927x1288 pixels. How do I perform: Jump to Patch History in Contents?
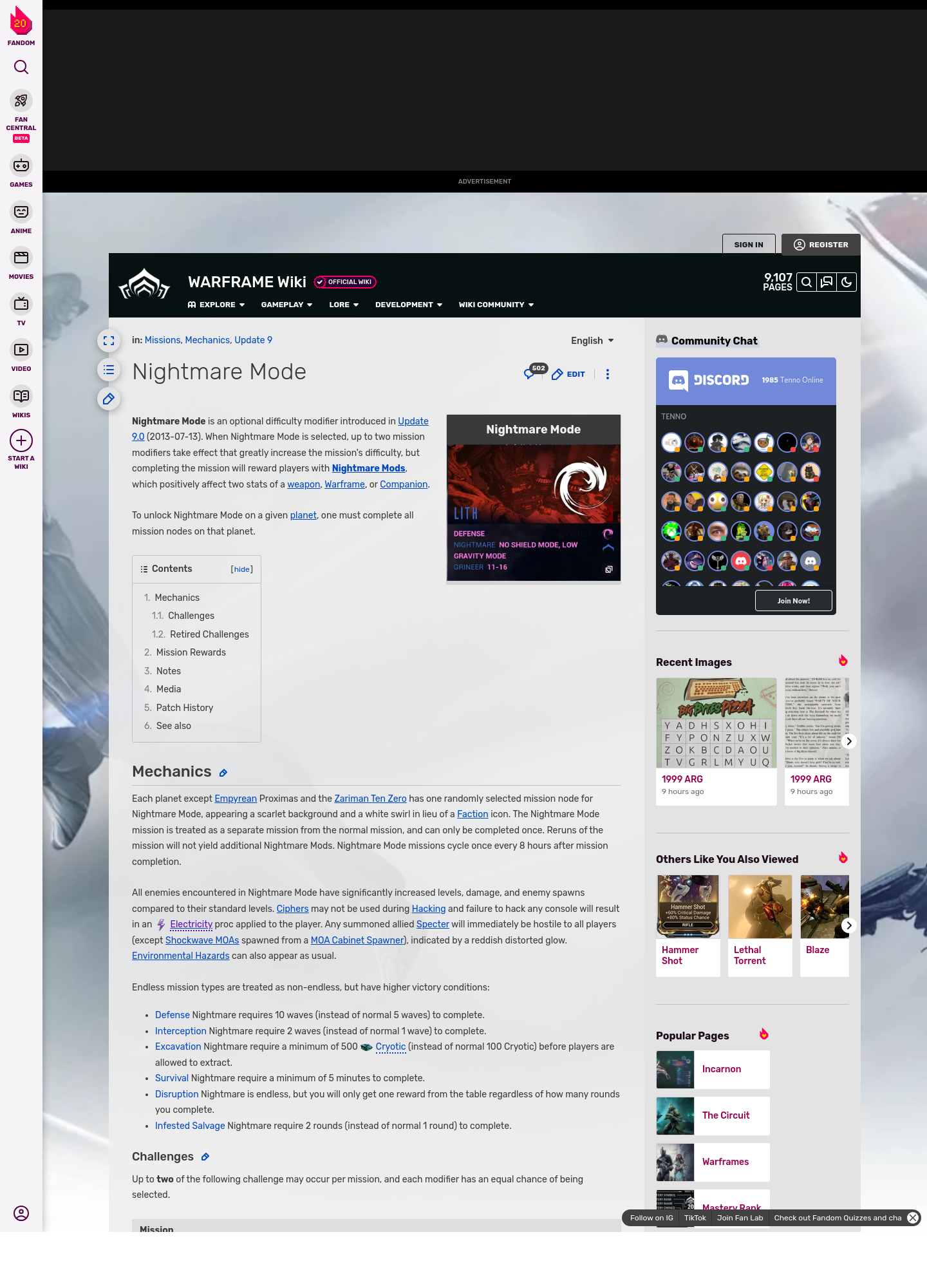point(185,708)
